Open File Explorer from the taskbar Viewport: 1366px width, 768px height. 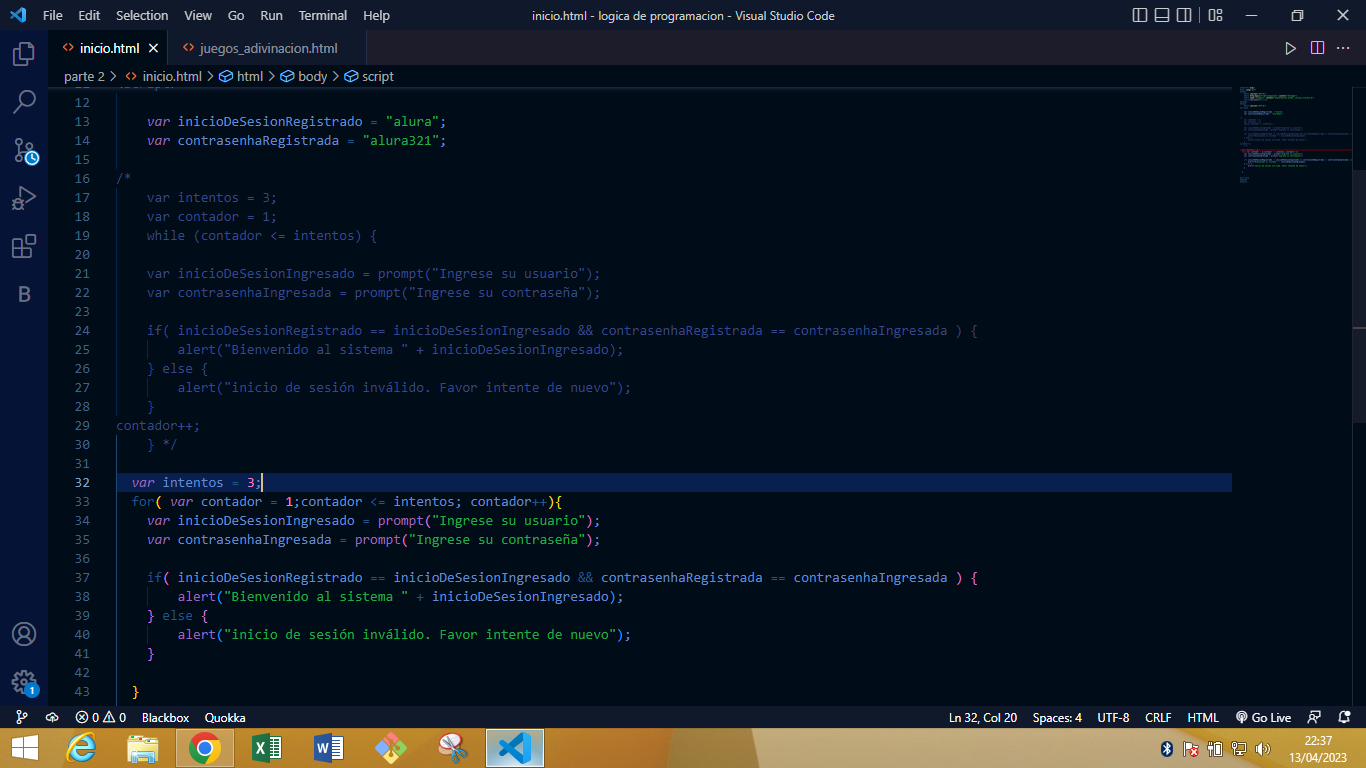coord(143,748)
